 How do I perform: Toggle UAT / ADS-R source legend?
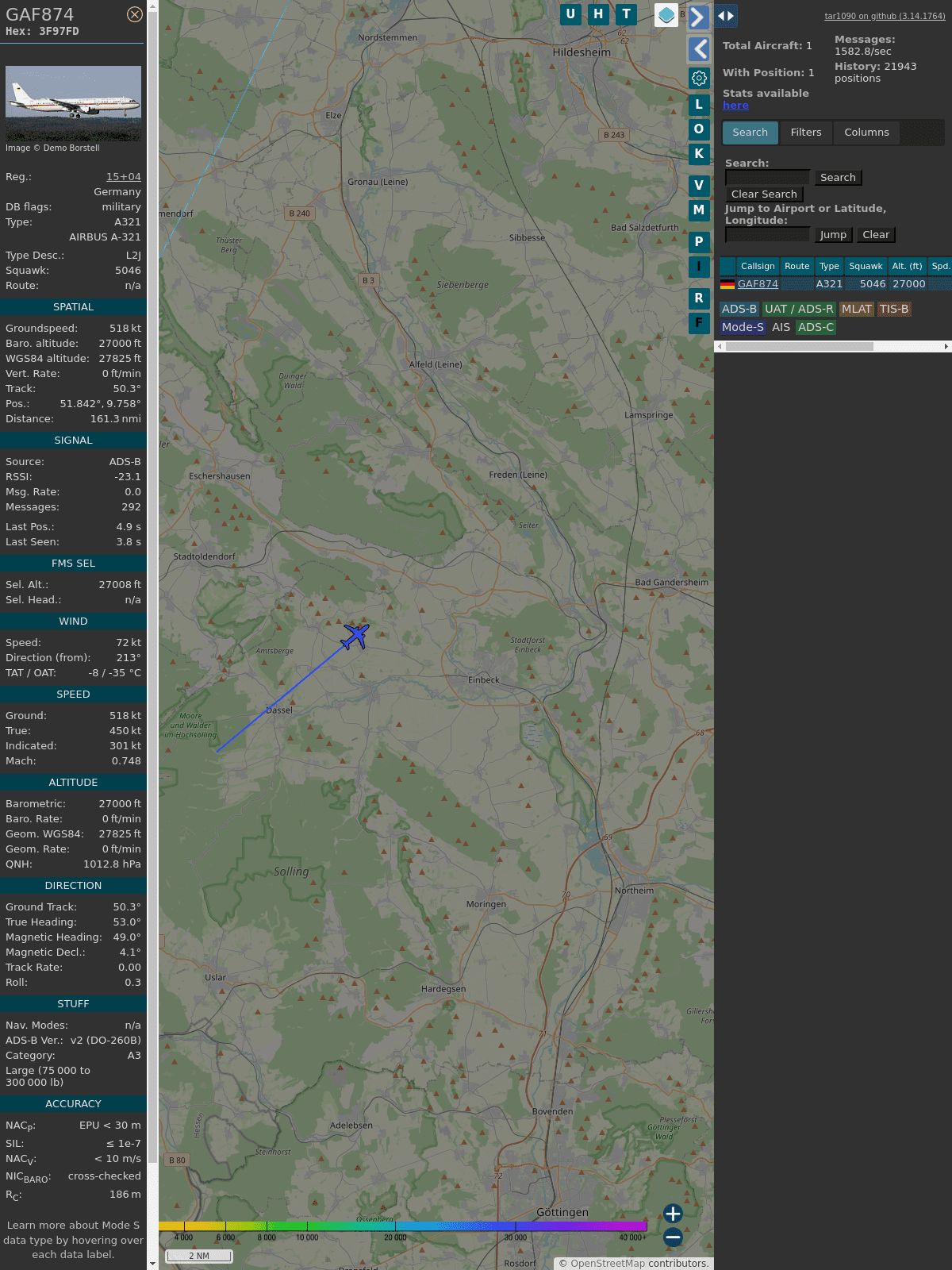(x=799, y=310)
